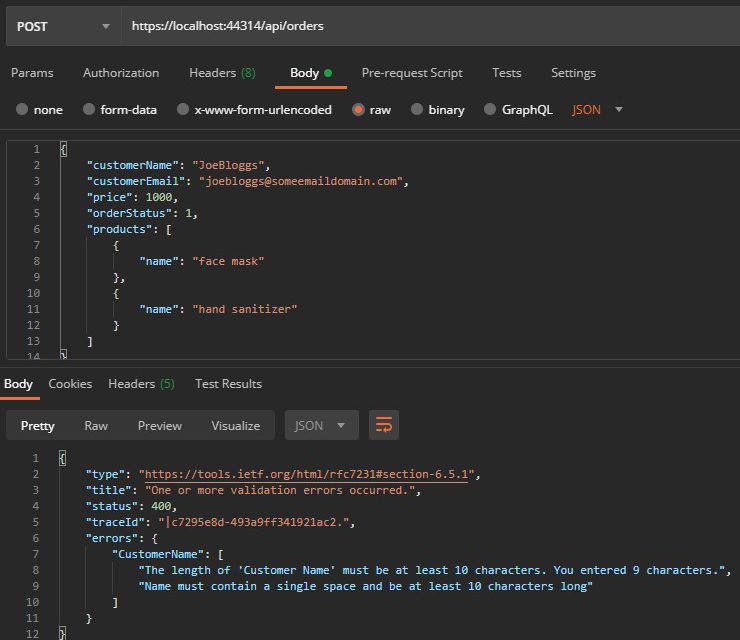Open the Authorization tab

(x=121, y=73)
